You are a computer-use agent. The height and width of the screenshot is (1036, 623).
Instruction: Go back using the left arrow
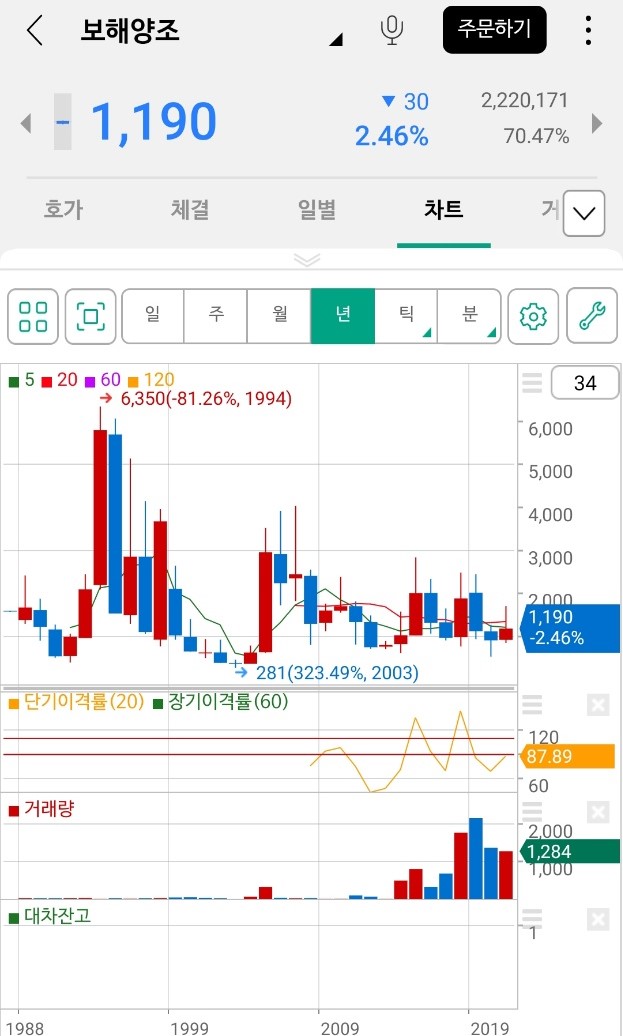click(34, 30)
